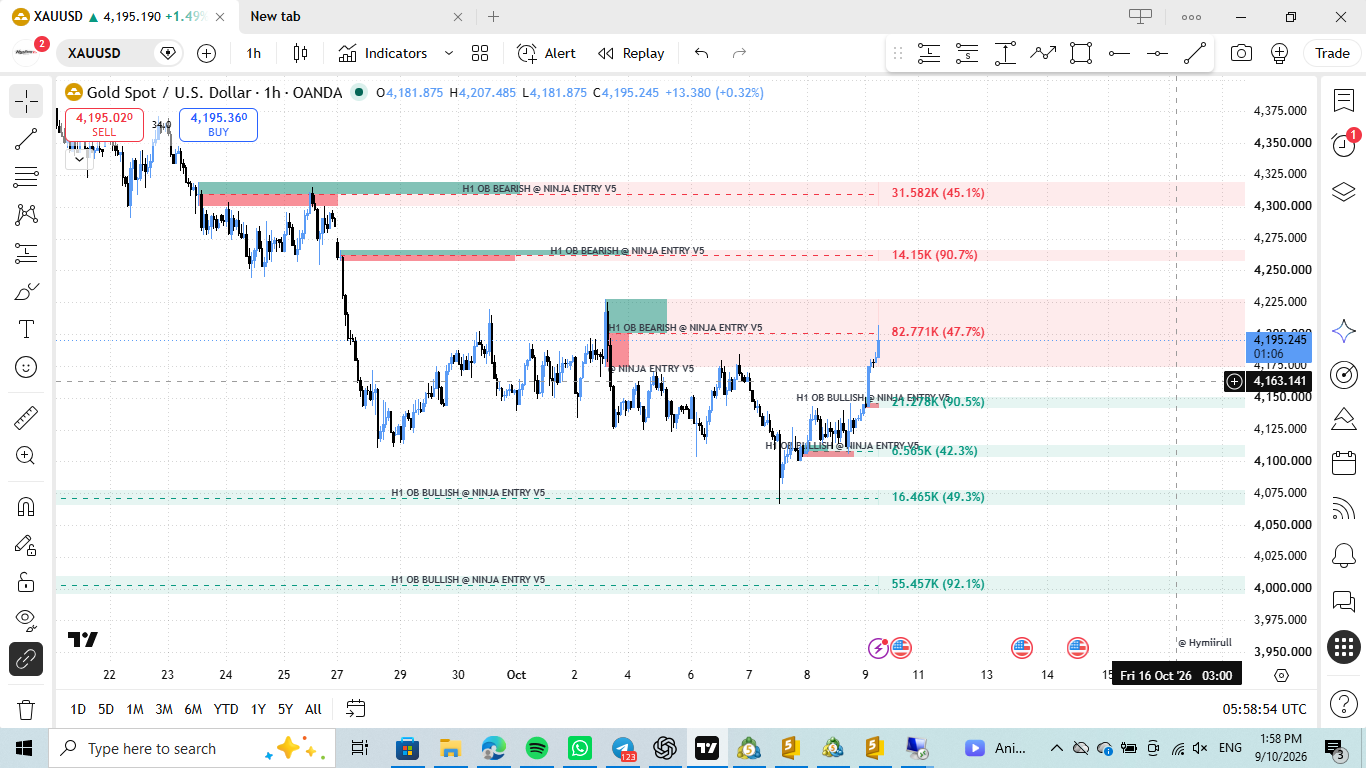The height and width of the screenshot is (768, 1366).
Task: Open the go to date calendar
Action: (x=355, y=709)
